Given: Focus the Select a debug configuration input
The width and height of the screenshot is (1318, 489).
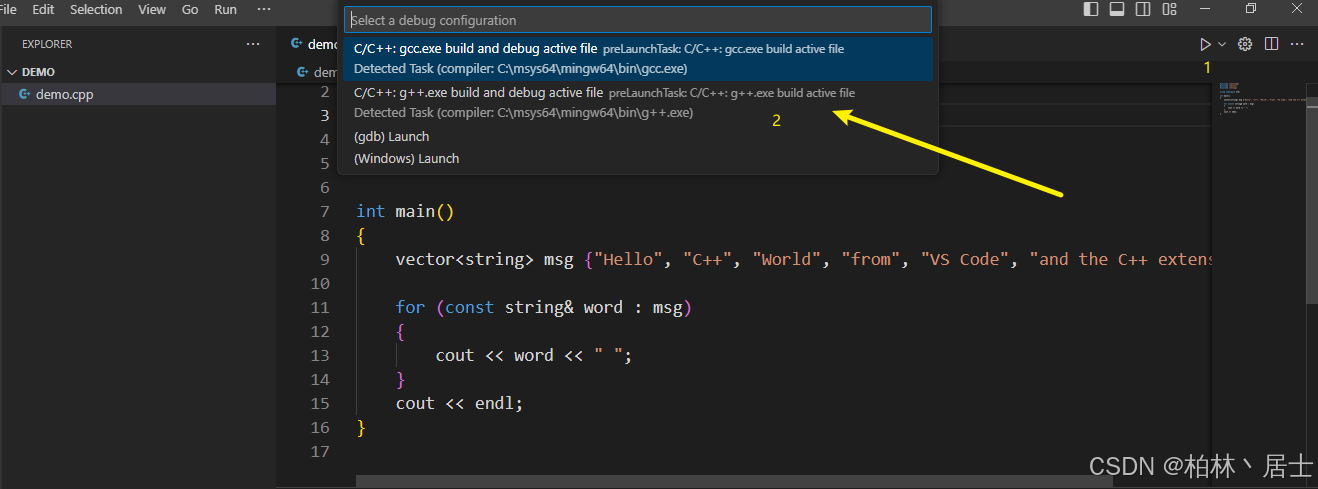Looking at the screenshot, I should [x=638, y=20].
